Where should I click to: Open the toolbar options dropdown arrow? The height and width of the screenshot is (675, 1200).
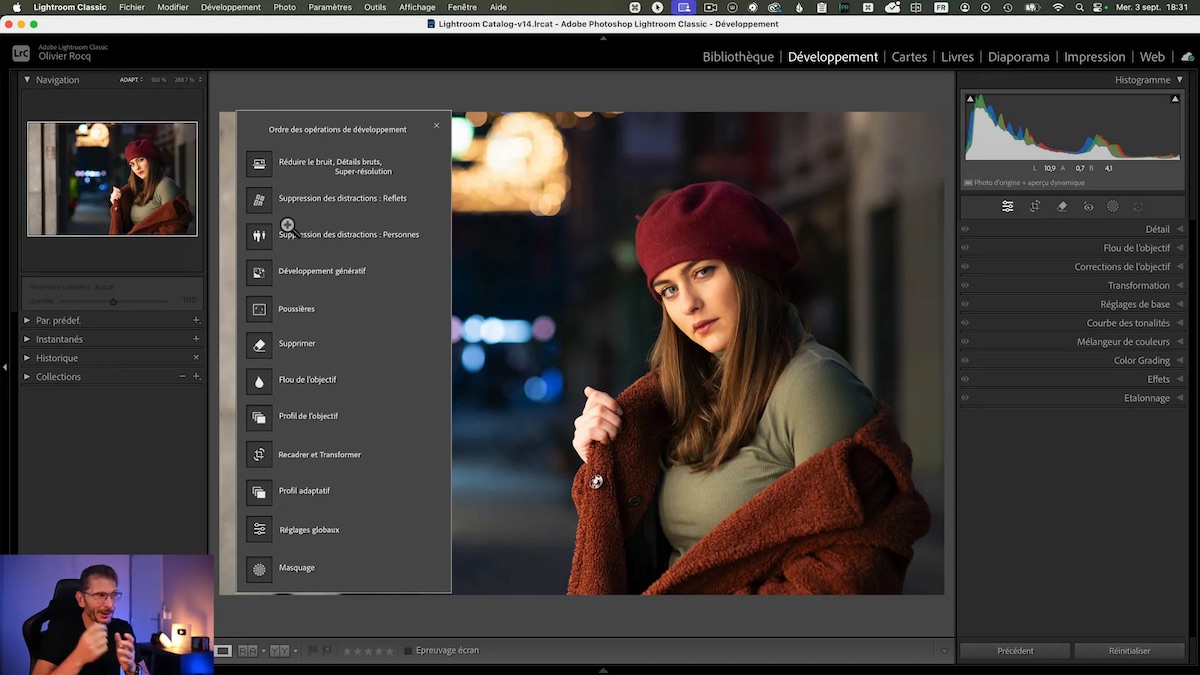click(943, 651)
